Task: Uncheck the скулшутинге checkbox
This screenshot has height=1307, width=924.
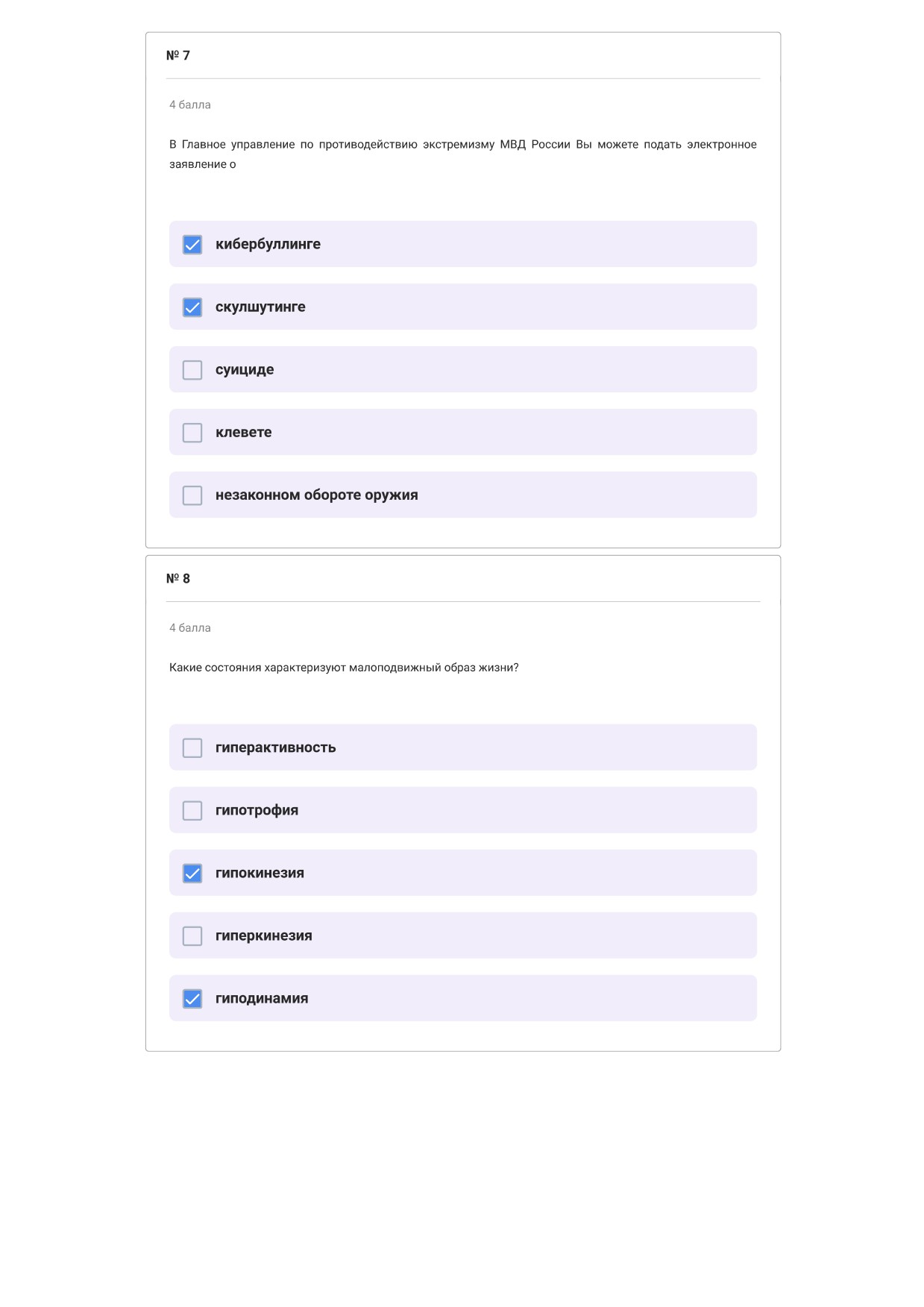Action: [192, 307]
